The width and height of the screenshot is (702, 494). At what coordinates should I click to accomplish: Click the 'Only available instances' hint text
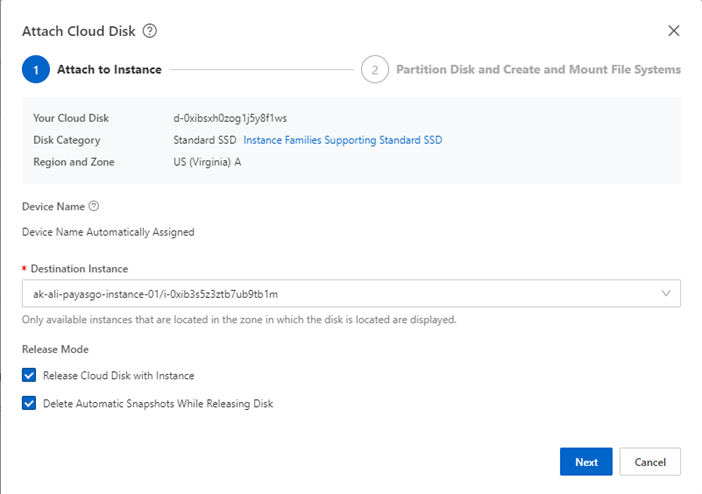coord(239,320)
